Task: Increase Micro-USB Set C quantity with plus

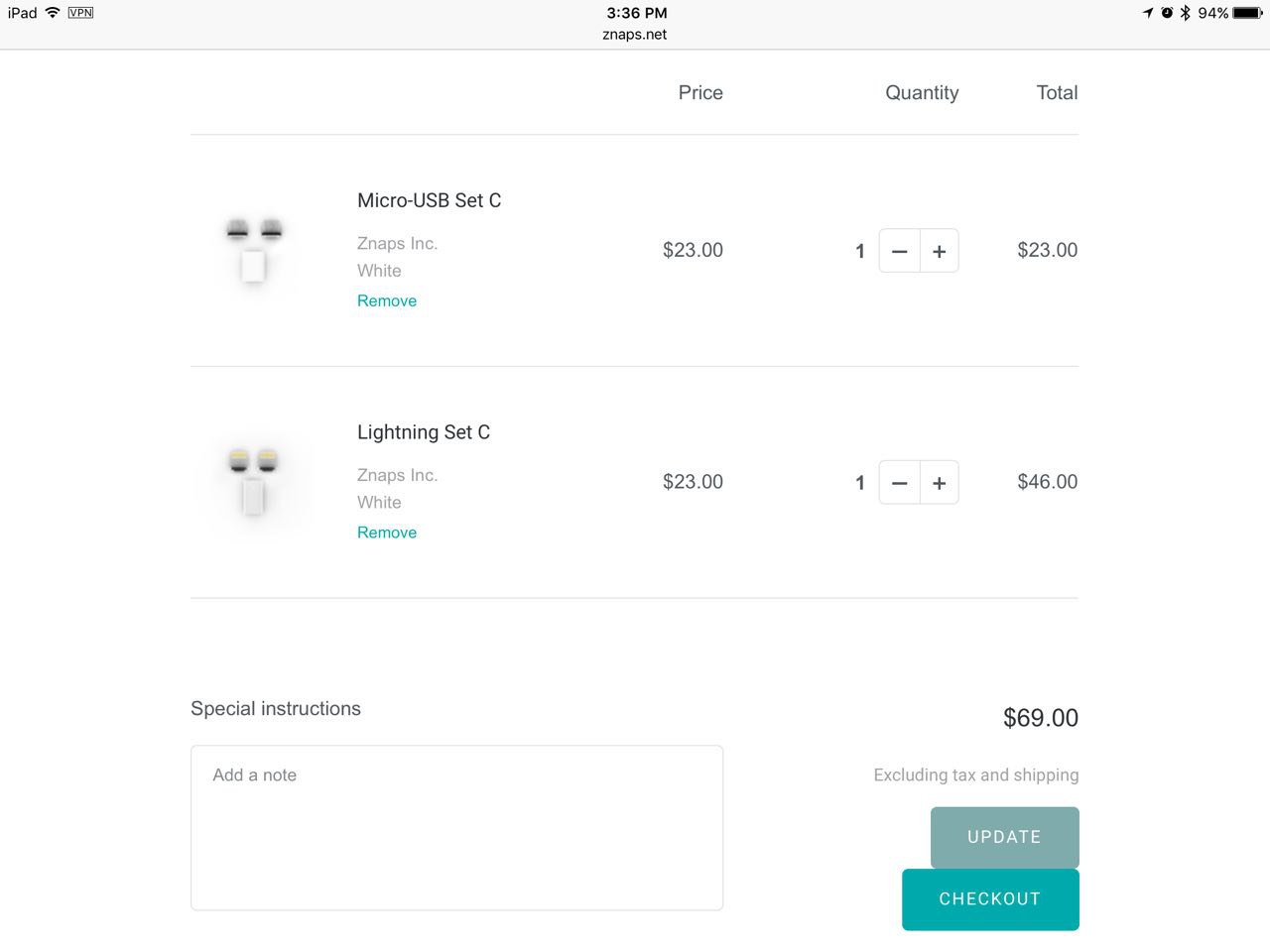Action: click(x=940, y=251)
